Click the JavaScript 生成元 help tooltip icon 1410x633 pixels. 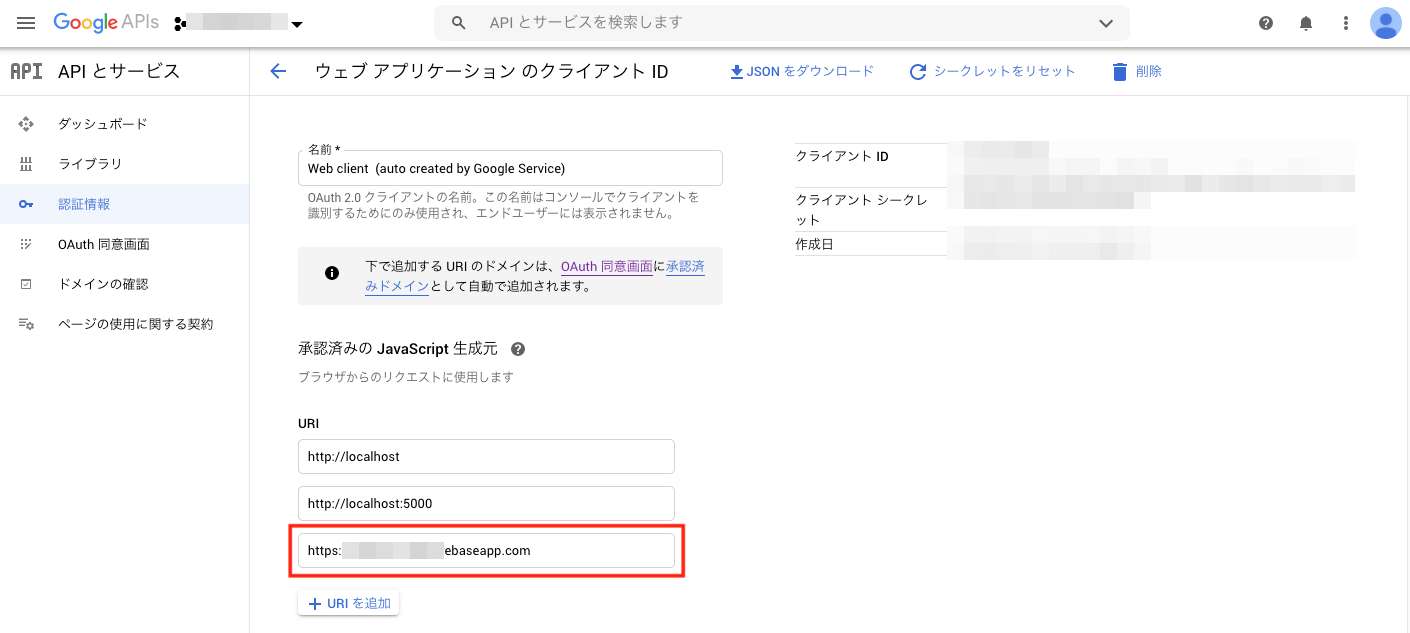pyautogui.click(x=517, y=348)
